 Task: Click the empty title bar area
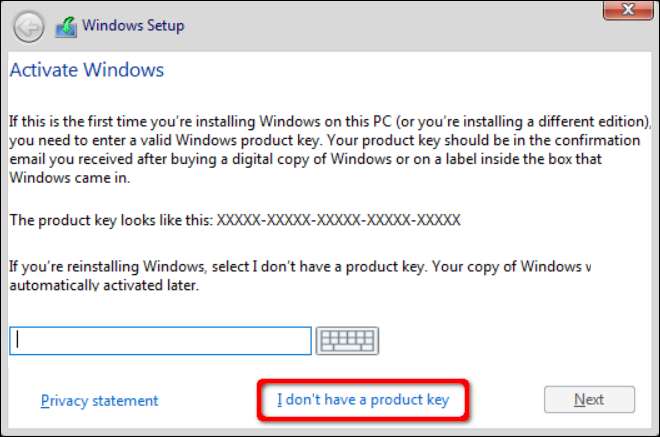[400, 27]
